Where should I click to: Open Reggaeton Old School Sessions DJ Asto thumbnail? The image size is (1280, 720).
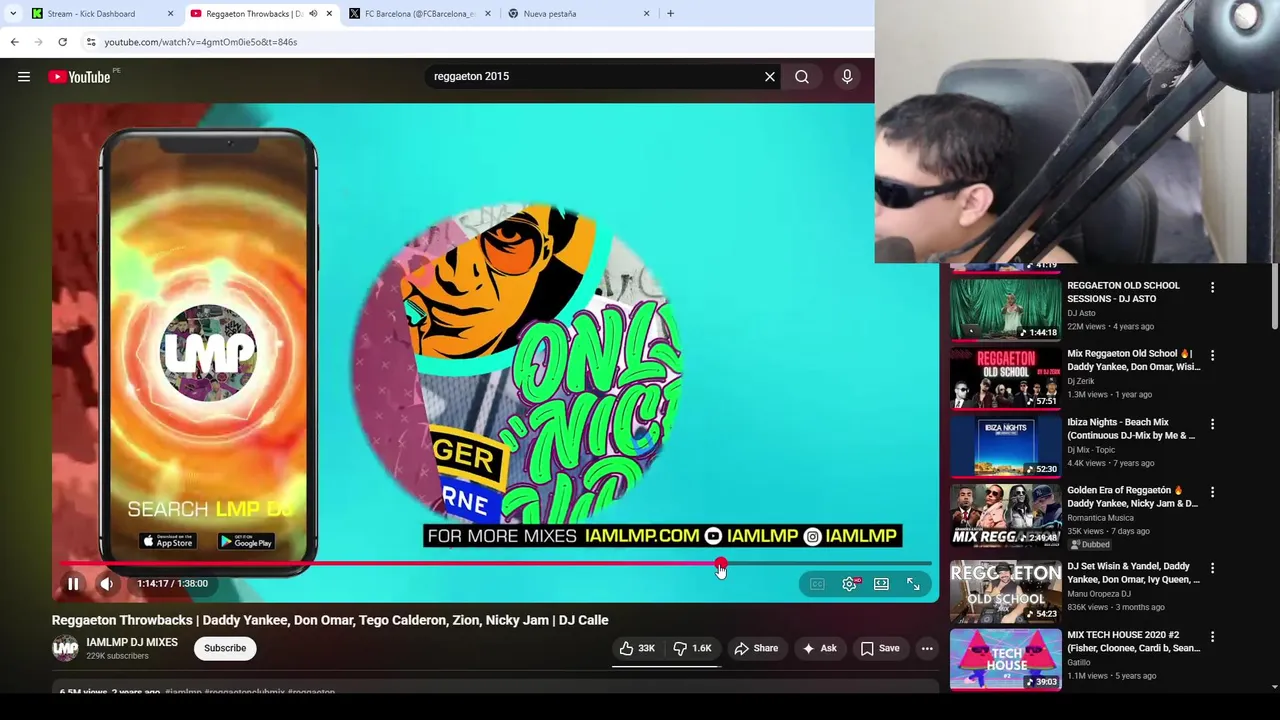click(1005, 309)
